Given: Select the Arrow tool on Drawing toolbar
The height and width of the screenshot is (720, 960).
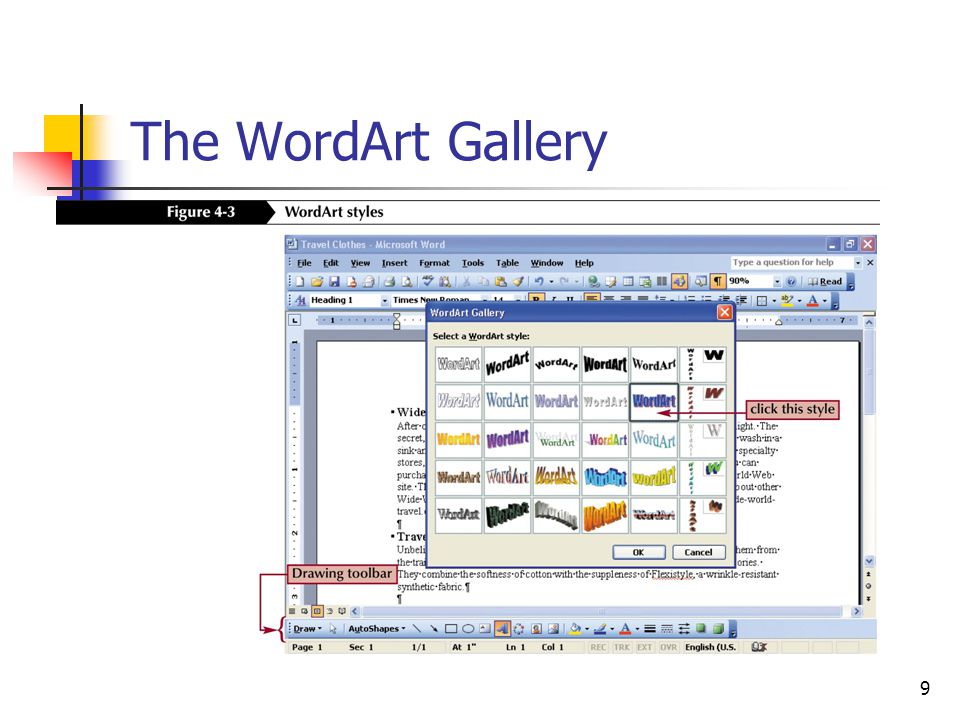Looking at the screenshot, I should pyautogui.click(x=434, y=629).
